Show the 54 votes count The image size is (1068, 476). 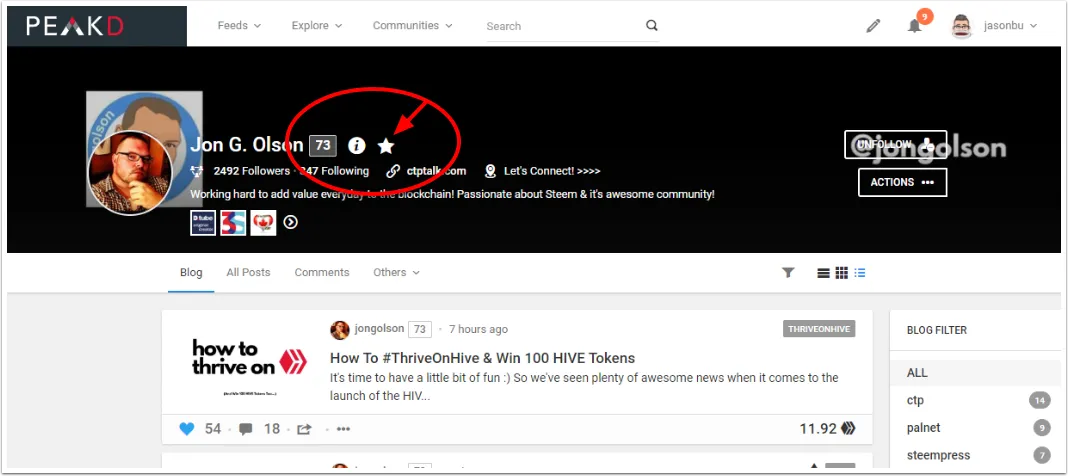click(x=213, y=429)
